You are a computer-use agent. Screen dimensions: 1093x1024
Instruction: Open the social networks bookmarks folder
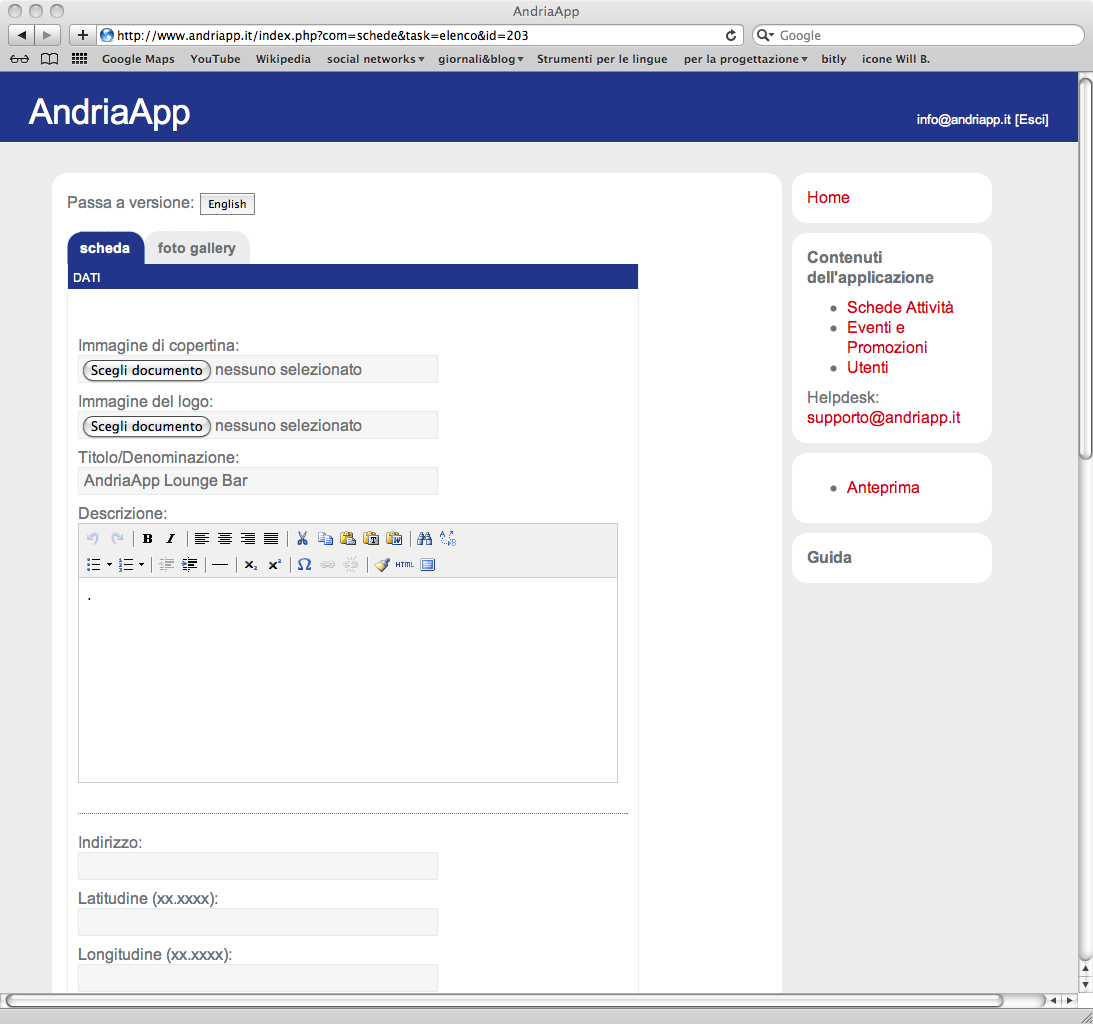click(x=376, y=59)
